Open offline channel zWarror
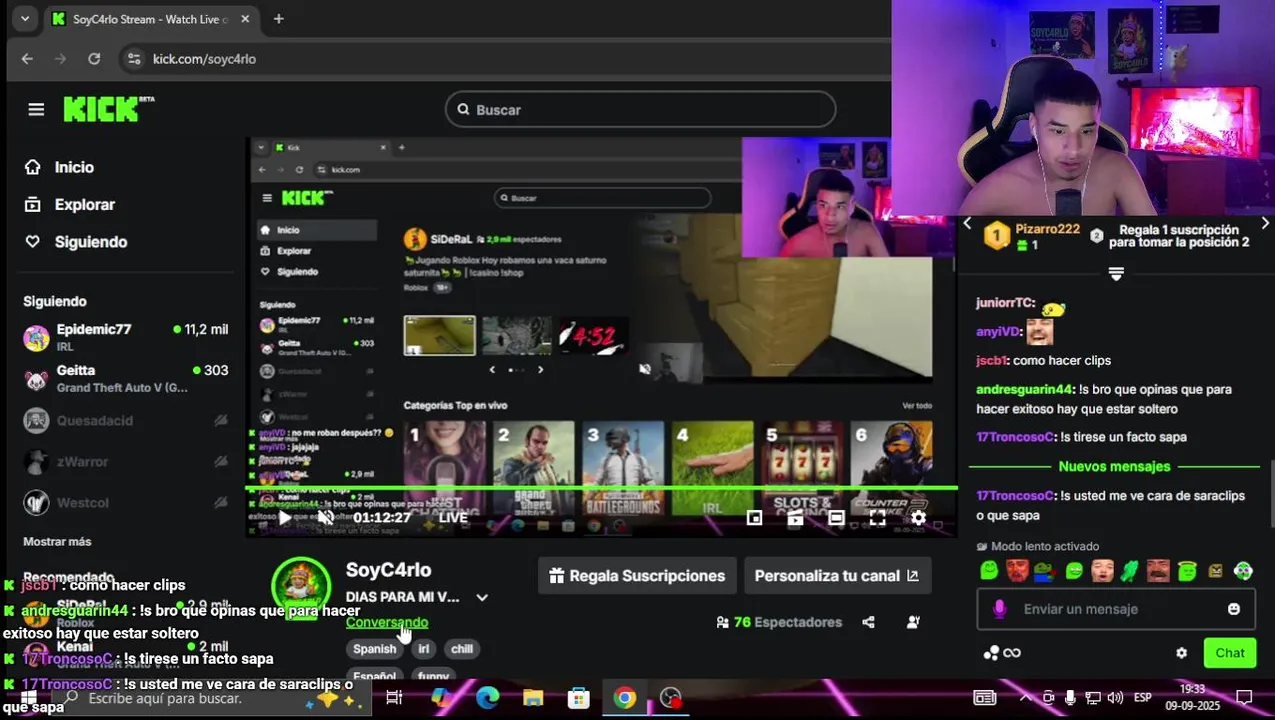Screen dimensions: 1275x720 coord(126,462)
